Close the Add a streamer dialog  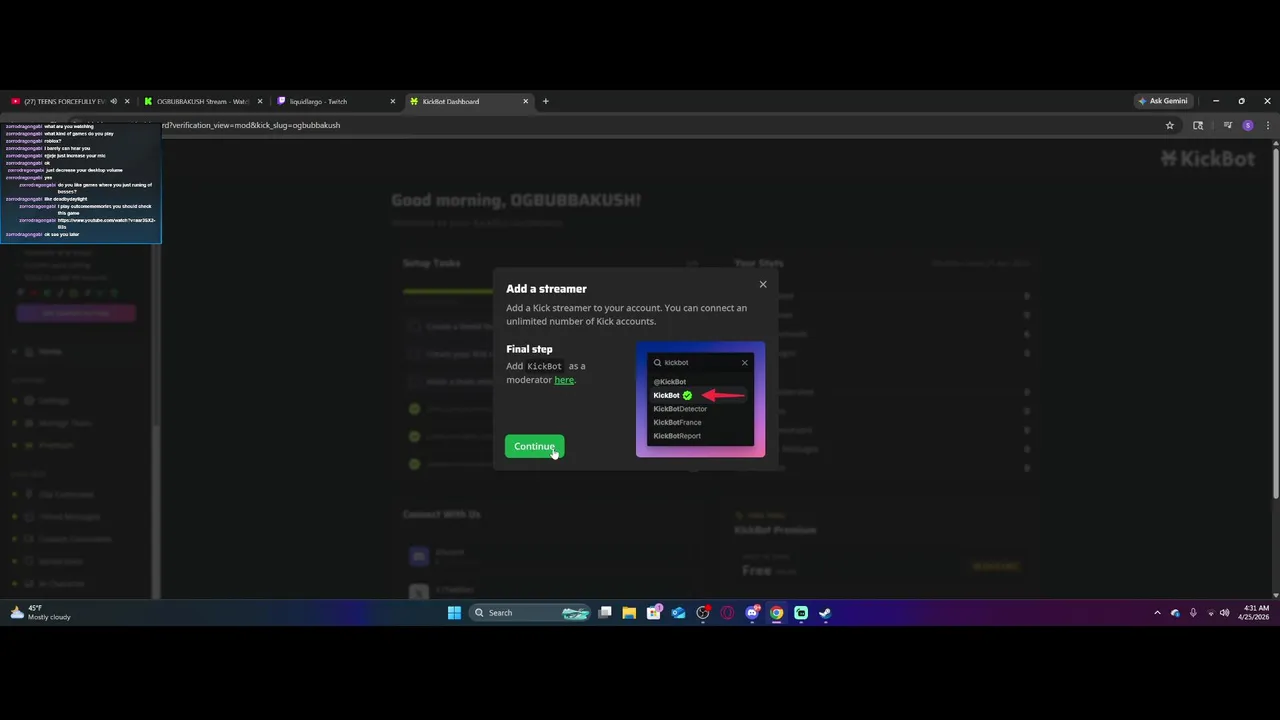(x=763, y=284)
